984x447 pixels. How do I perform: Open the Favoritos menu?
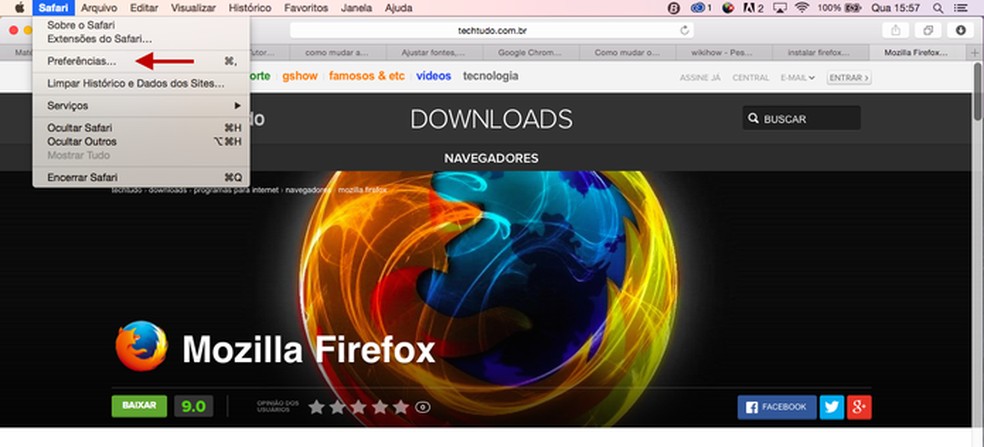click(x=306, y=8)
